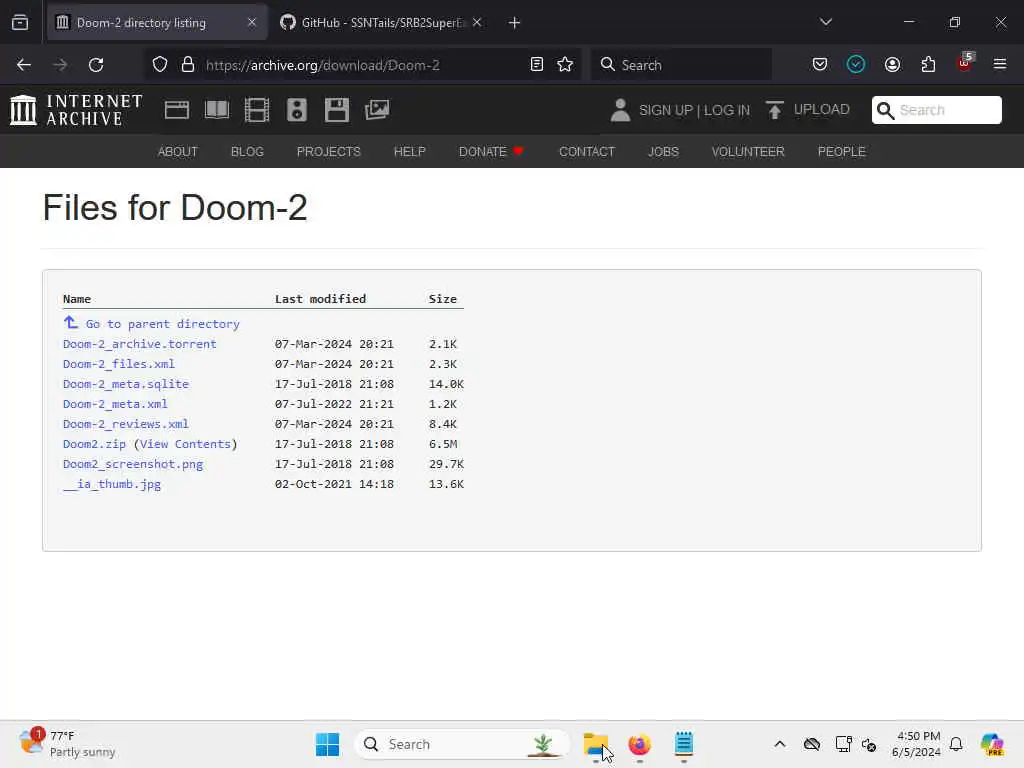
Task: Open Doom-2_files.xml
Action: pyautogui.click(x=119, y=364)
